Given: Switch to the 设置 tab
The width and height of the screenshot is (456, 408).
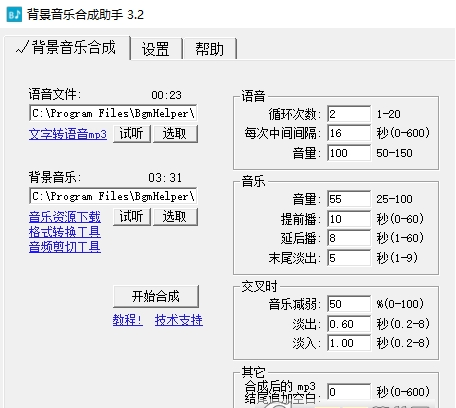Looking at the screenshot, I should click(156, 49).
